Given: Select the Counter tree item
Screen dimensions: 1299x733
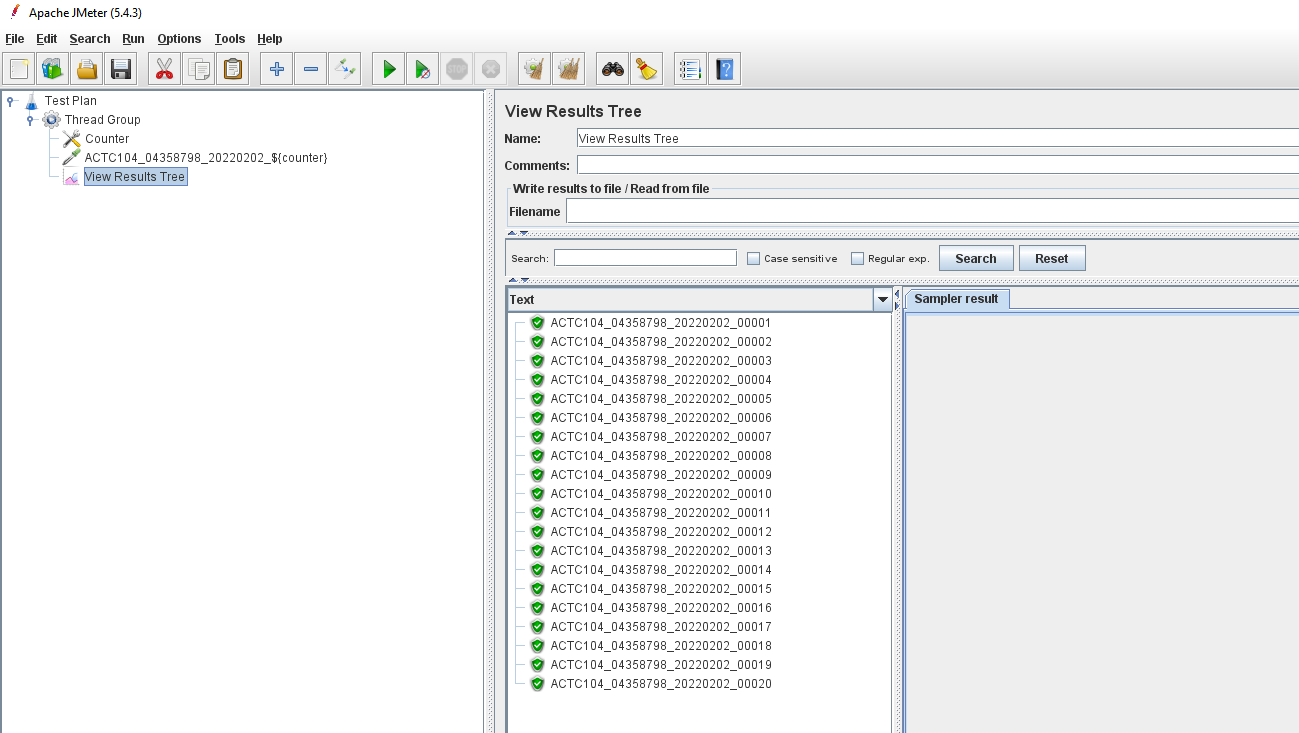Looking at the screenshot, I should pos(107,139).
